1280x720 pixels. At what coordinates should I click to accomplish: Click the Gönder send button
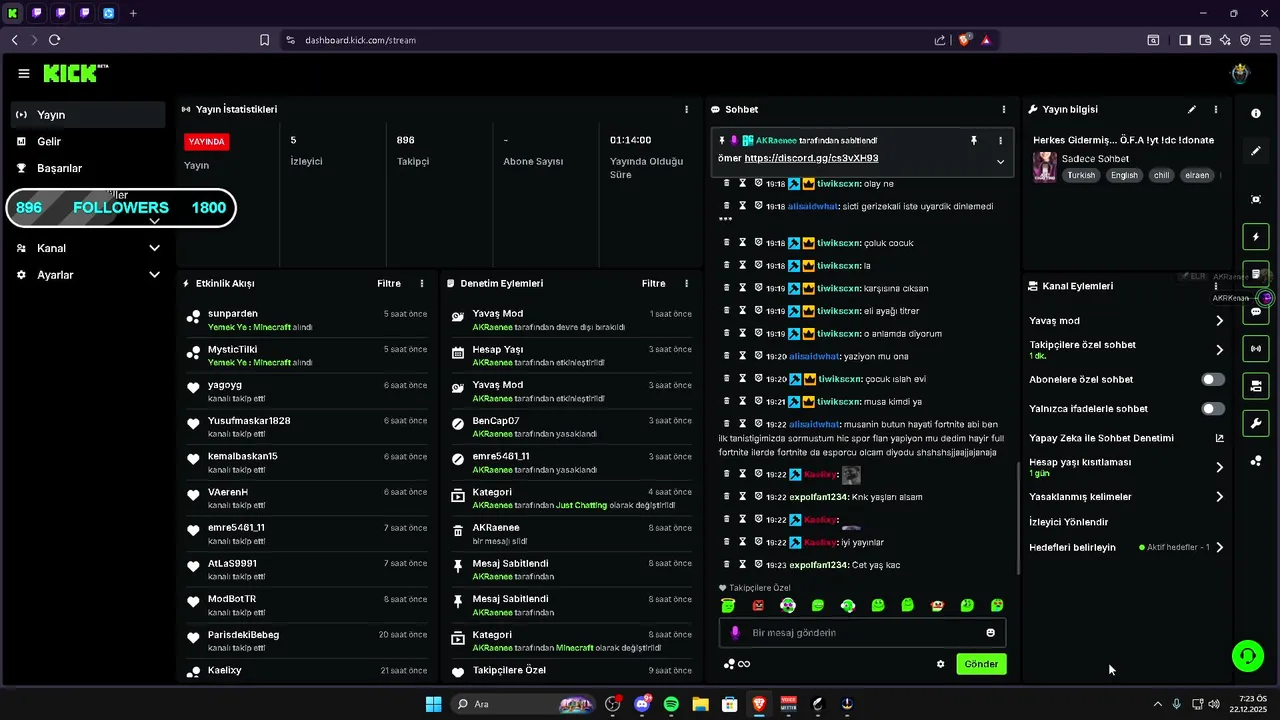[981, 664]
